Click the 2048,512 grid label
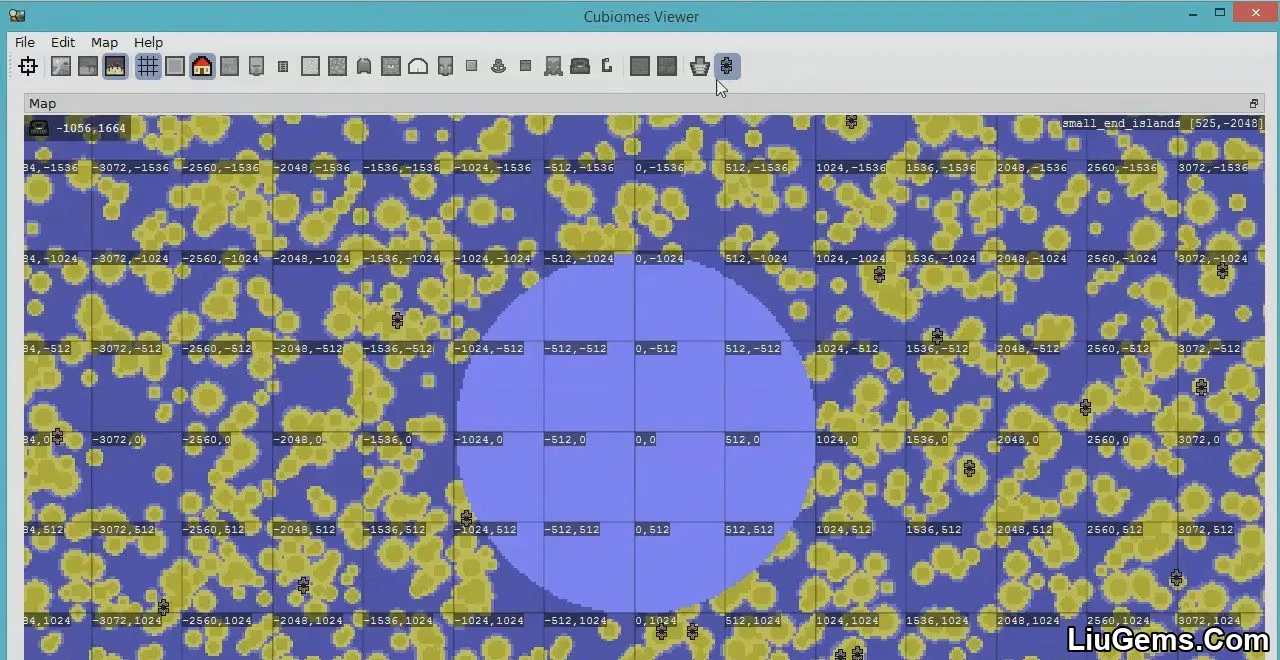The image size is (1280, 660). [x=1024, y=530]
